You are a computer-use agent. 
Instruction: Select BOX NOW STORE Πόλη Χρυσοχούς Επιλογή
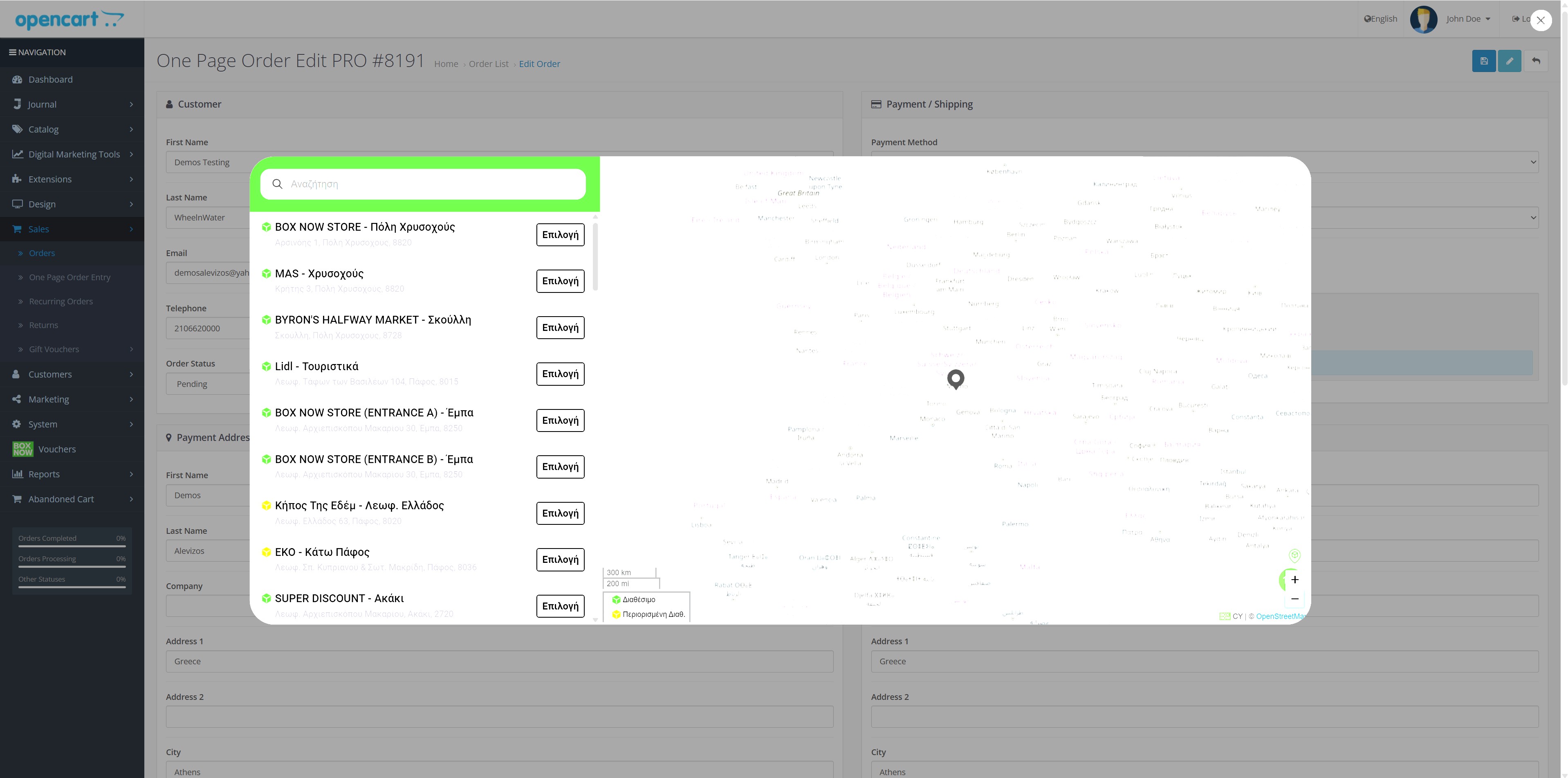(x=560, y=234)
